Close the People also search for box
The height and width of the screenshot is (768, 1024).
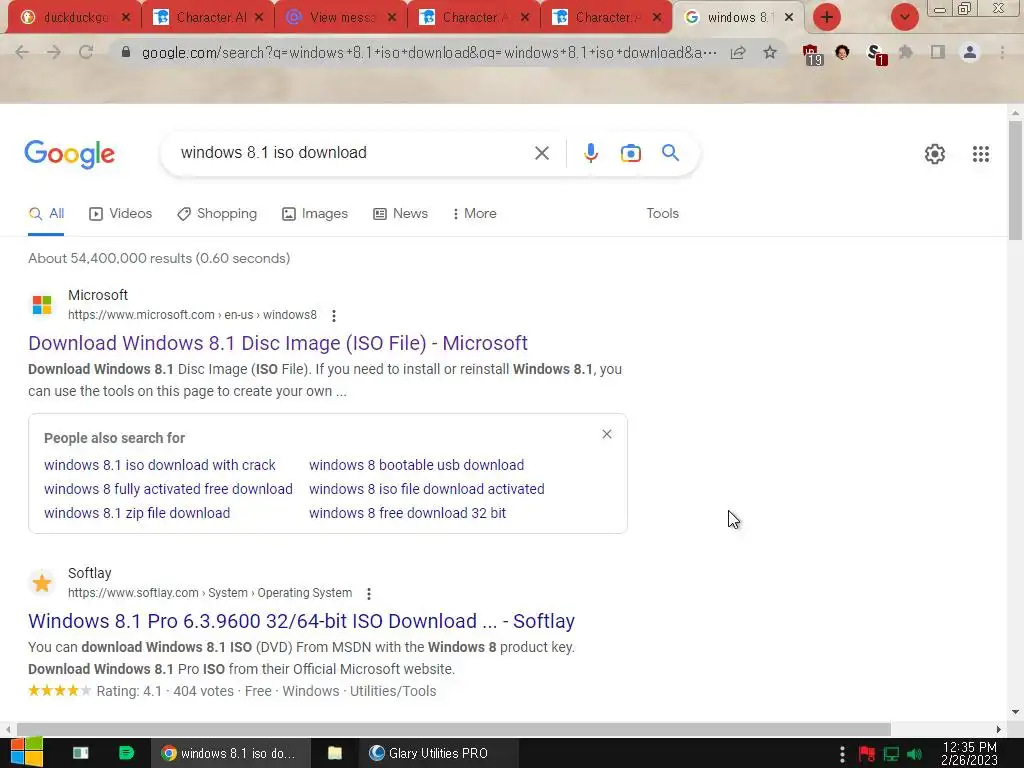(x=607, y=434)
